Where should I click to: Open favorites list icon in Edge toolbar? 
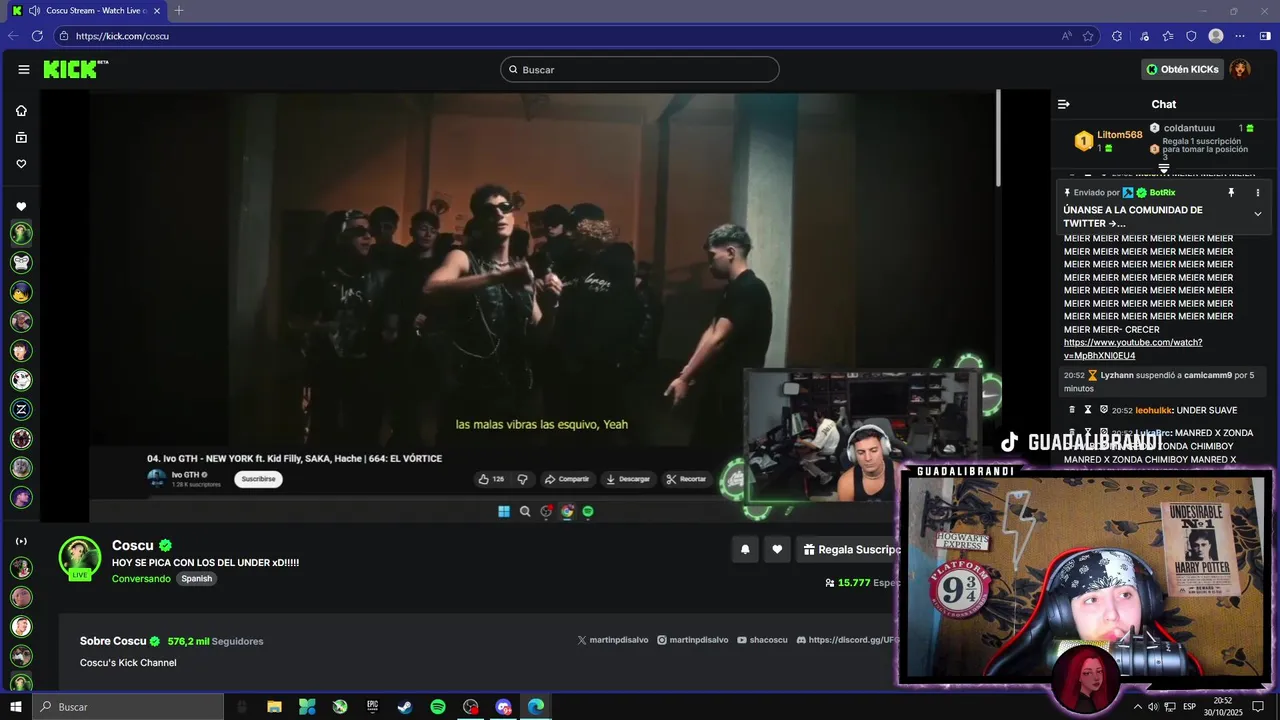click(1168, 36)
